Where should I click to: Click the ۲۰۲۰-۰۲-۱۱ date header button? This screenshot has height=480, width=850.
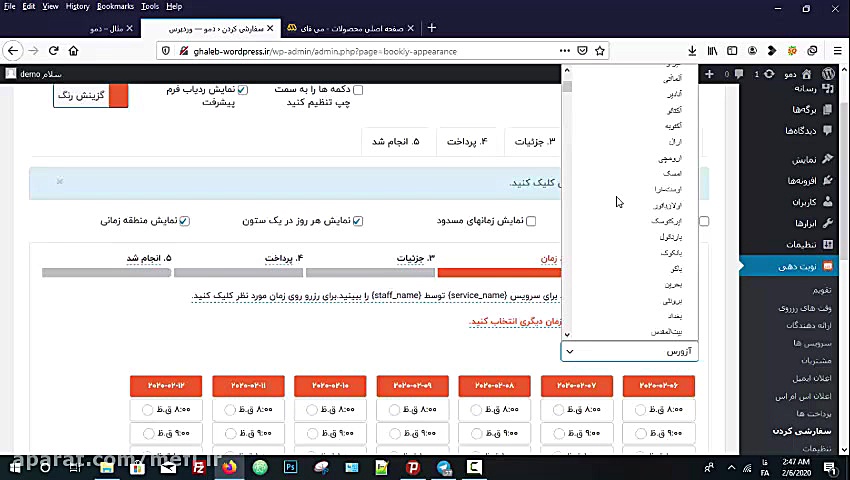(x=248, y=386)
